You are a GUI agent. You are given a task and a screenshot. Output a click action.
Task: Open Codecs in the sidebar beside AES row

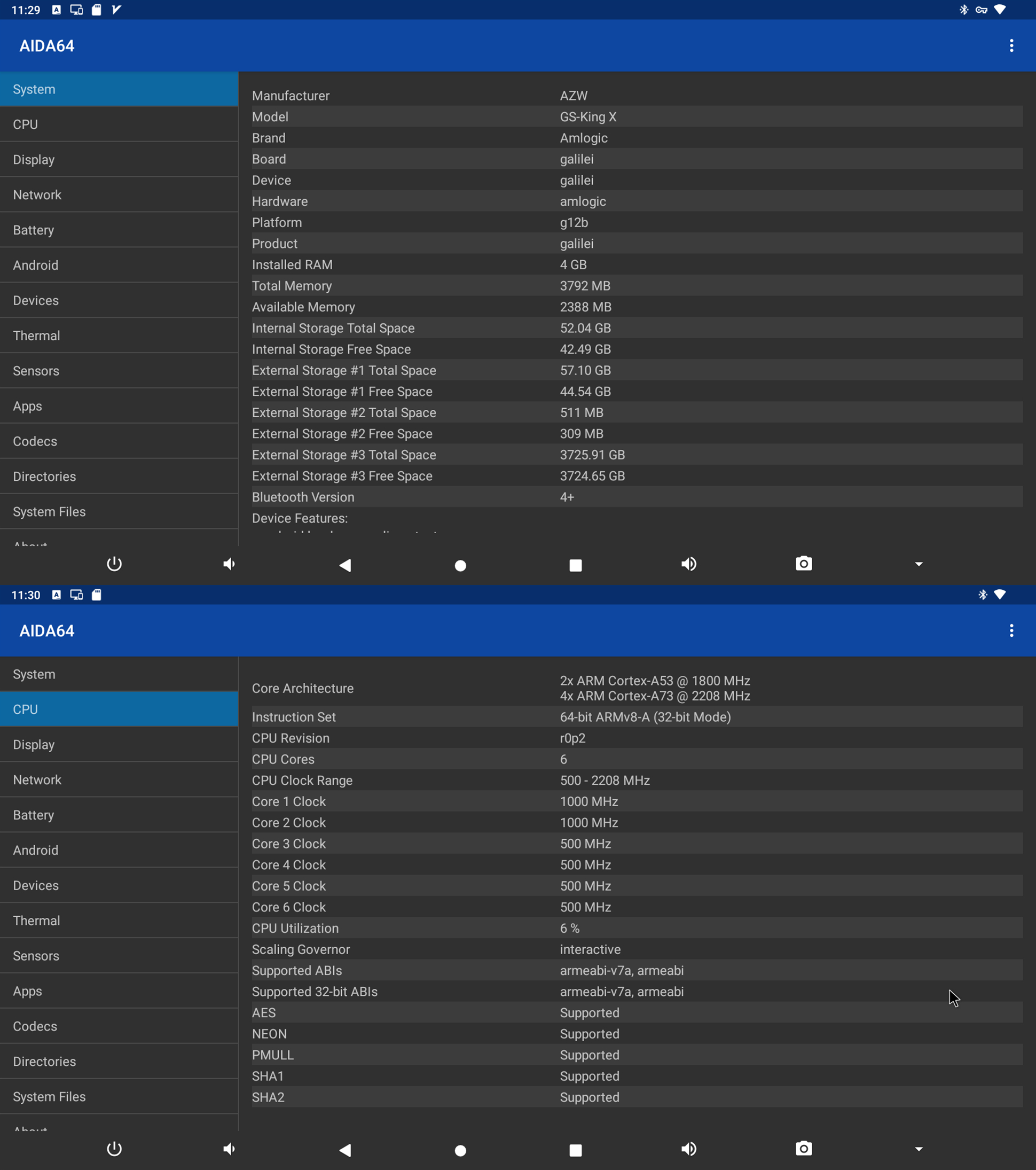point(119,1026)
